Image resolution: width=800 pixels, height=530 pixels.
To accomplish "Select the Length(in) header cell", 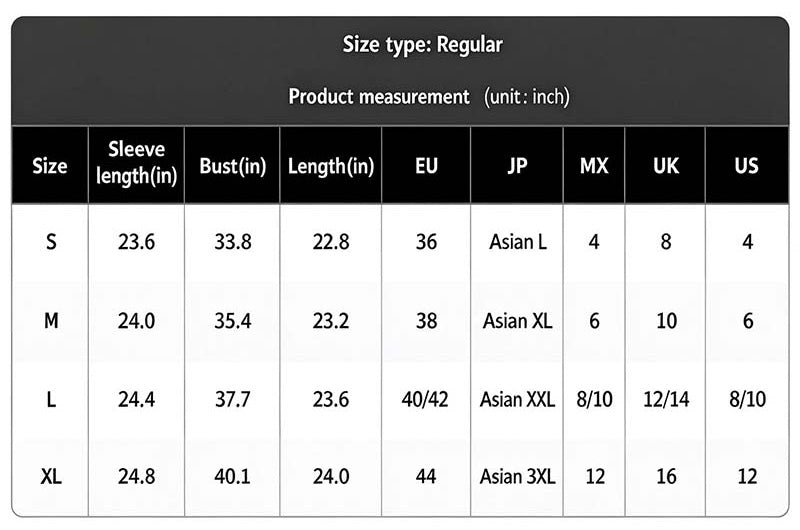I will (x=331, y=166).
